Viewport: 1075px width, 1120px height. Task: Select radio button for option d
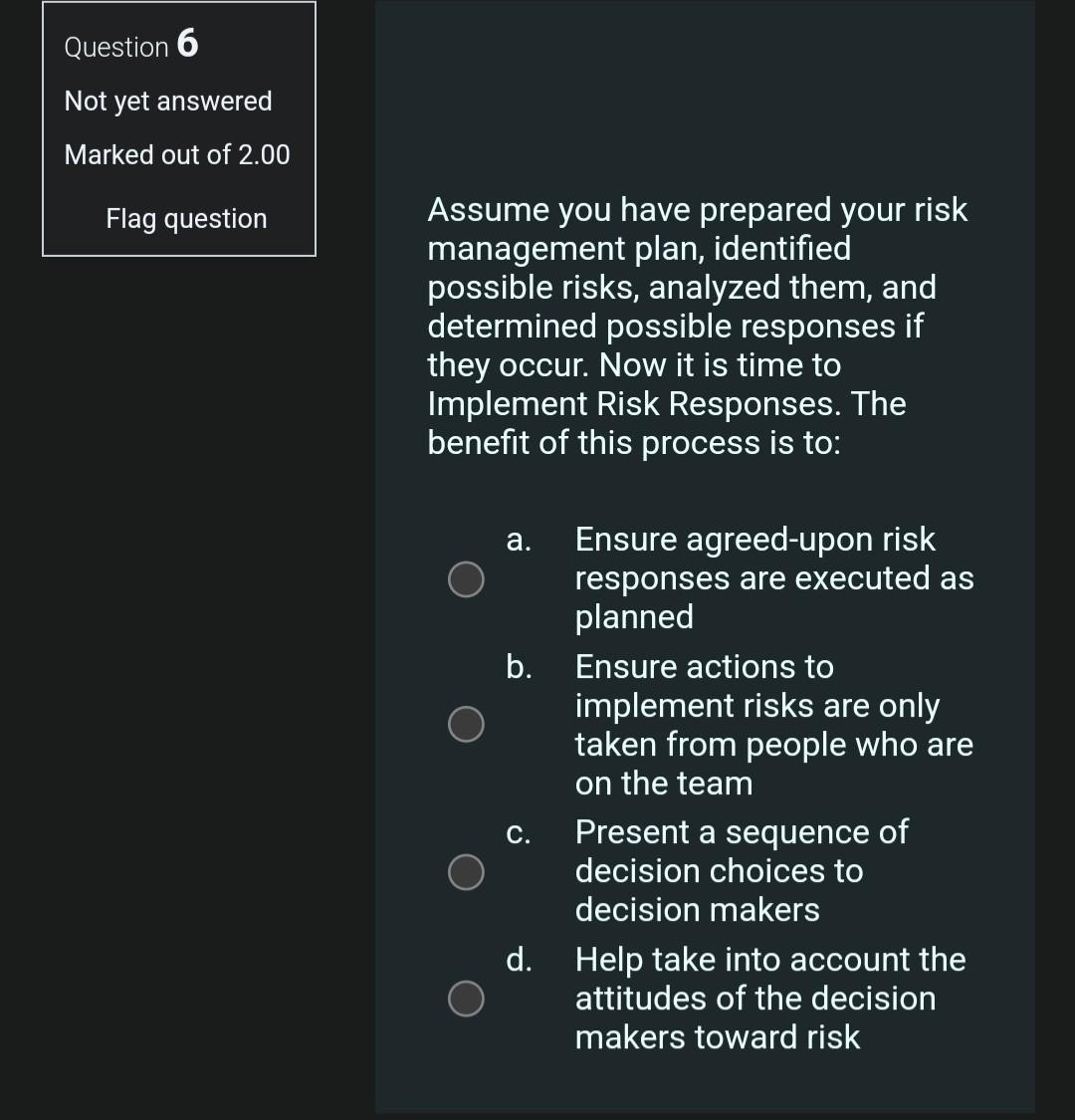tap(466, 998)
